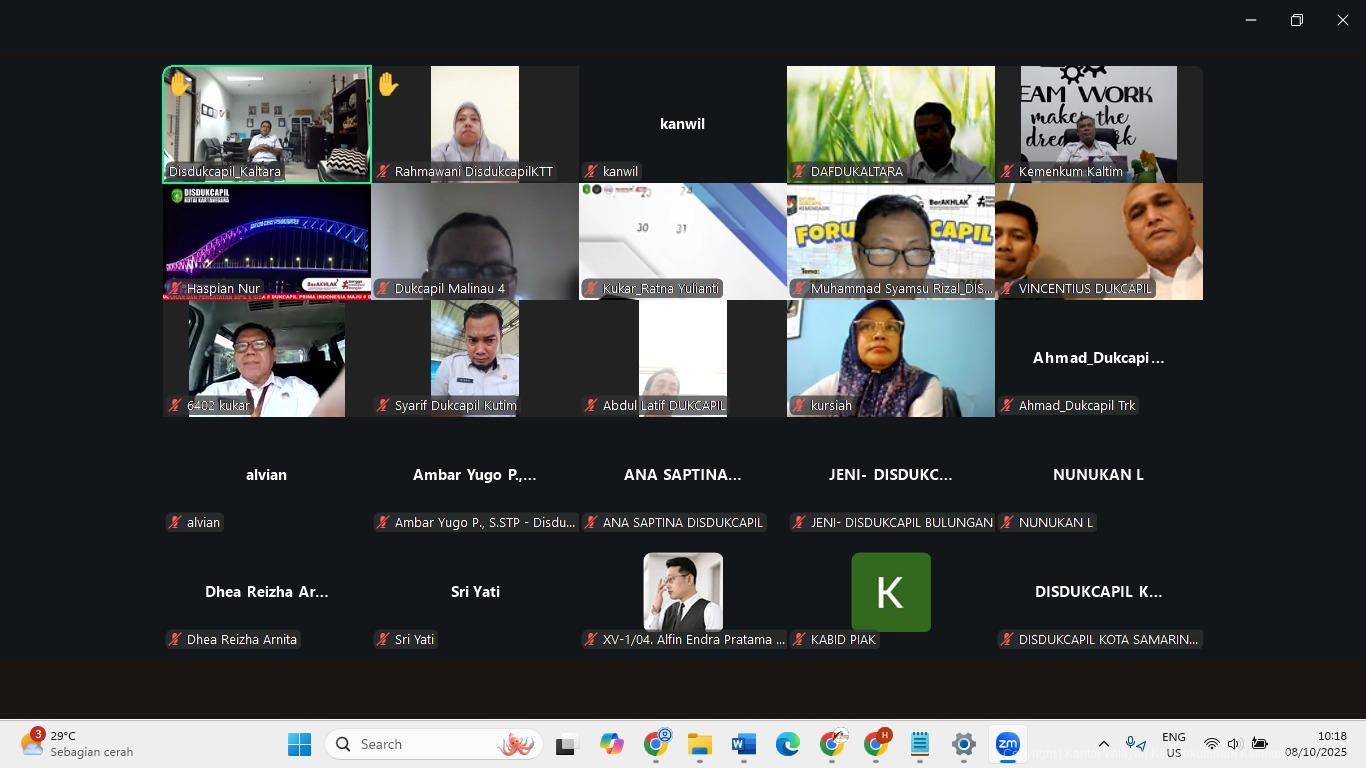Click the raised hand icon on Rahmawani's tile
The image size is (1366, 768).
coord(388,85)
